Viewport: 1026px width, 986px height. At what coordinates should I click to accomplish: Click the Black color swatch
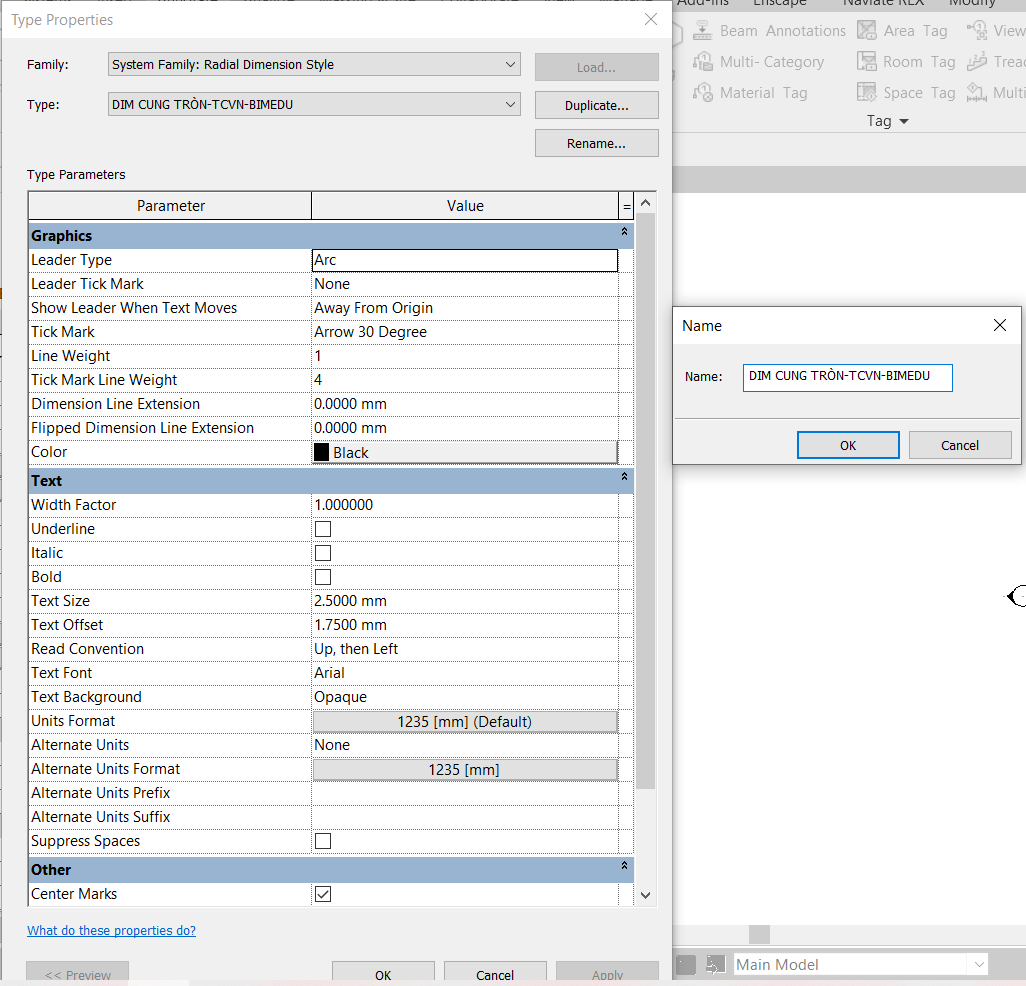coord(323,451)
